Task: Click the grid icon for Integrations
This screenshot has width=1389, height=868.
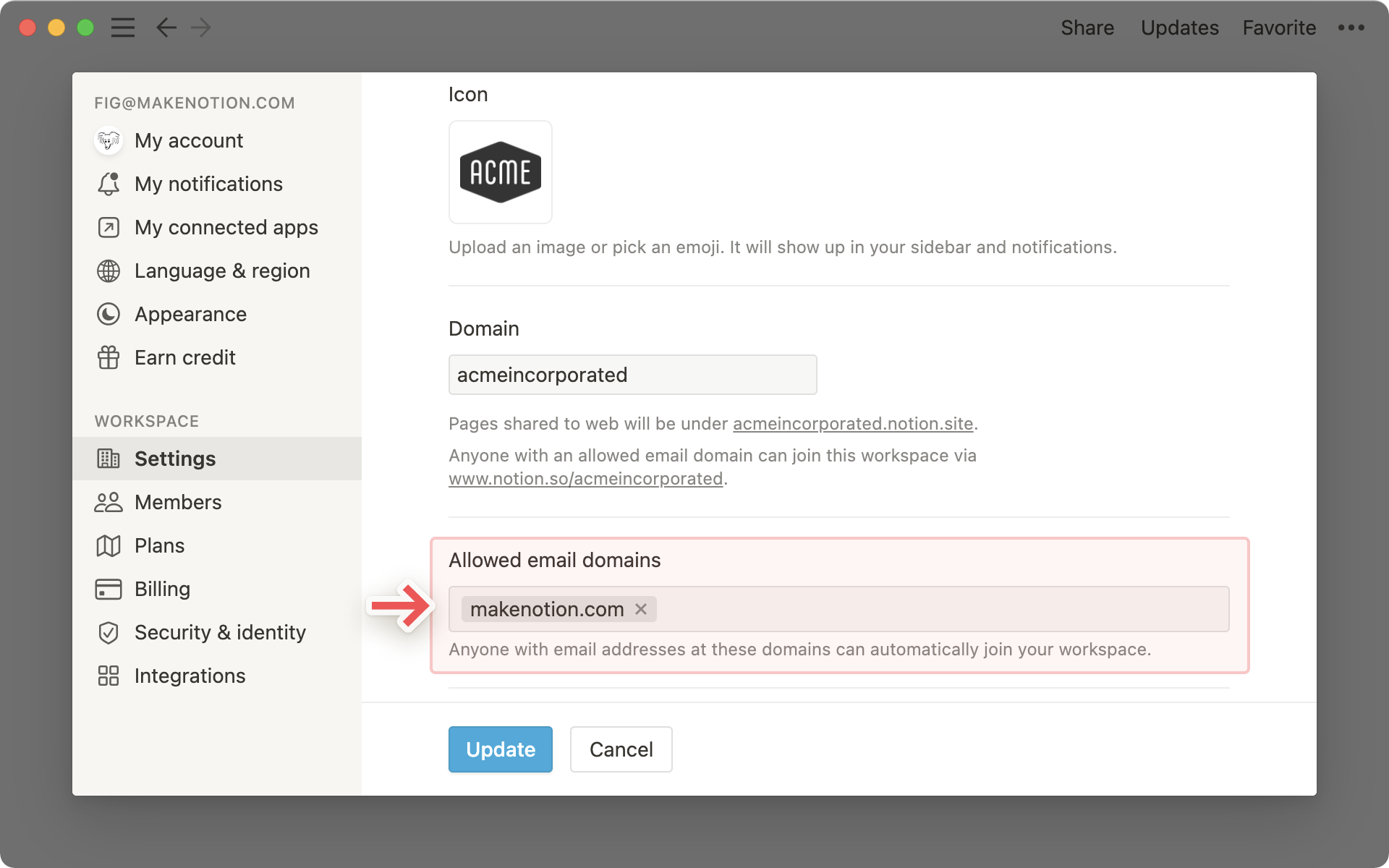Action: (109, 676)
